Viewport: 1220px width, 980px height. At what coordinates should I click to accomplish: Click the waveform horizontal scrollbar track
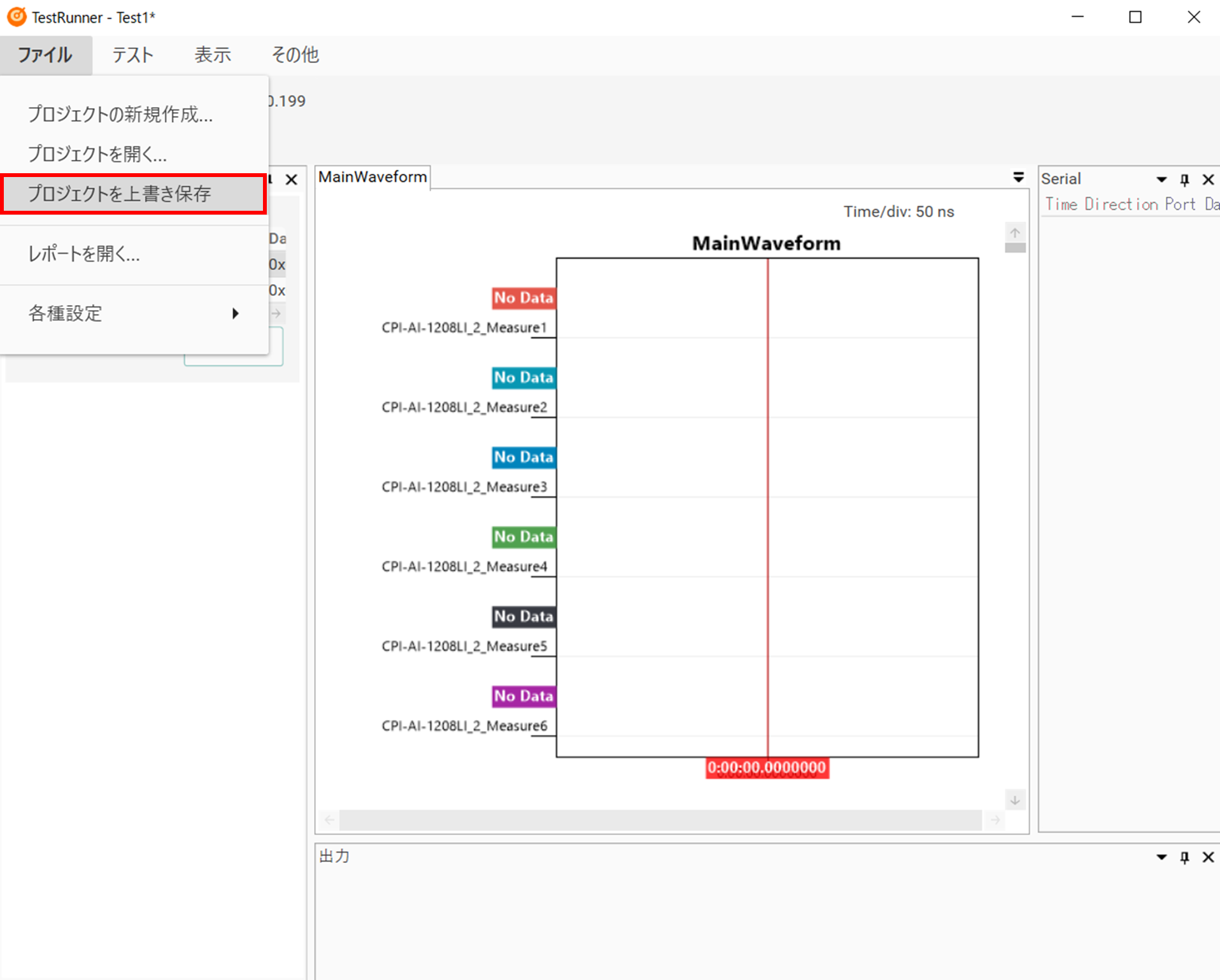click(x=660, y=820)
